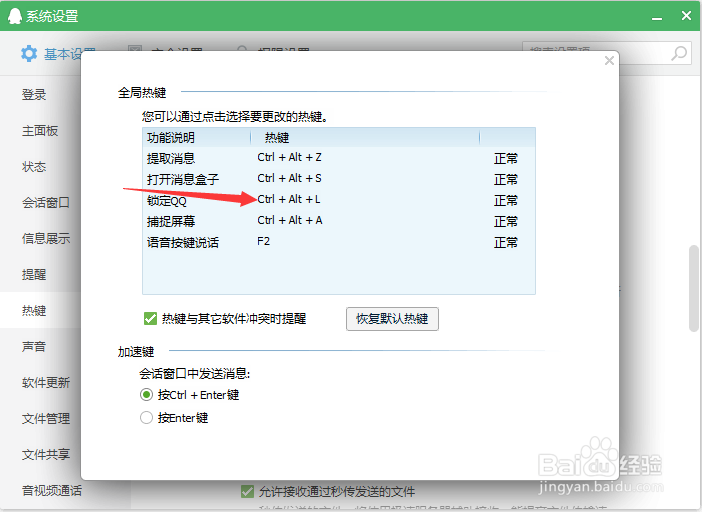
Task: Close the 系统设置 window
Action: [686, 16]
